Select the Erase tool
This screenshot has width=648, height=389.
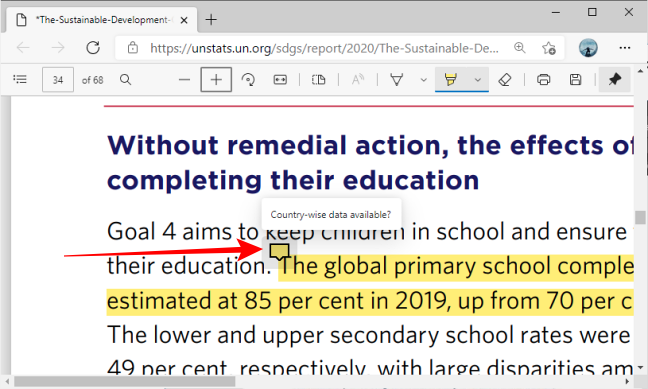pos(505,79)
